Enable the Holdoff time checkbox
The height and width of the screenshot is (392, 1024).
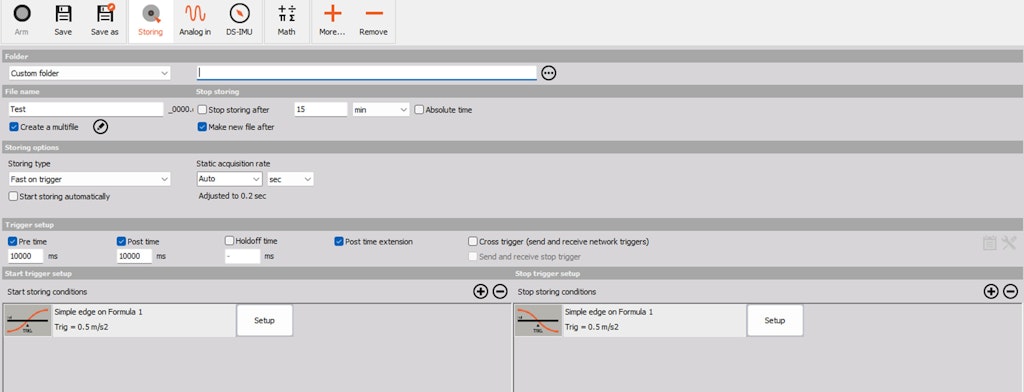pos(229,241)
